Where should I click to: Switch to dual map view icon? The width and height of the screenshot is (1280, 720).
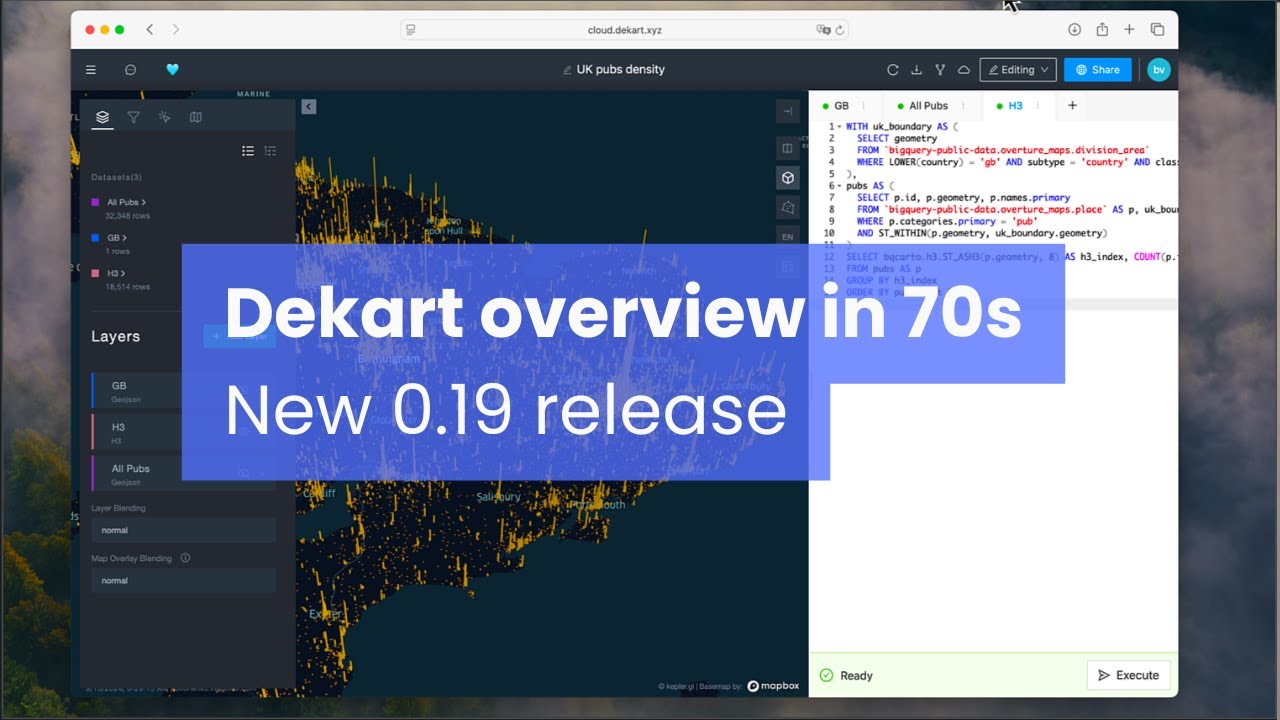click(x=788, y=148)
